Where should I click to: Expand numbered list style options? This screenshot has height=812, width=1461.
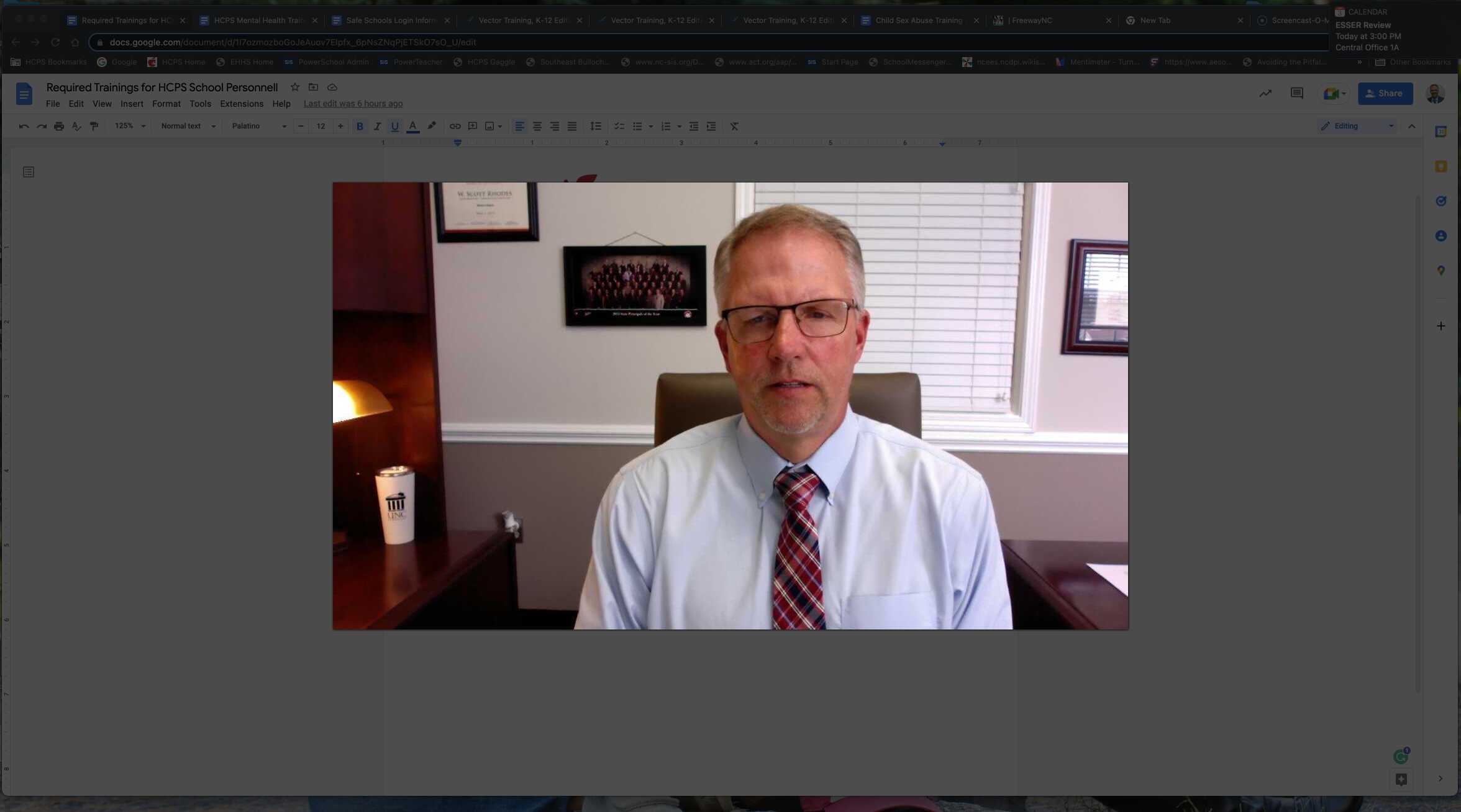(680, 127)
